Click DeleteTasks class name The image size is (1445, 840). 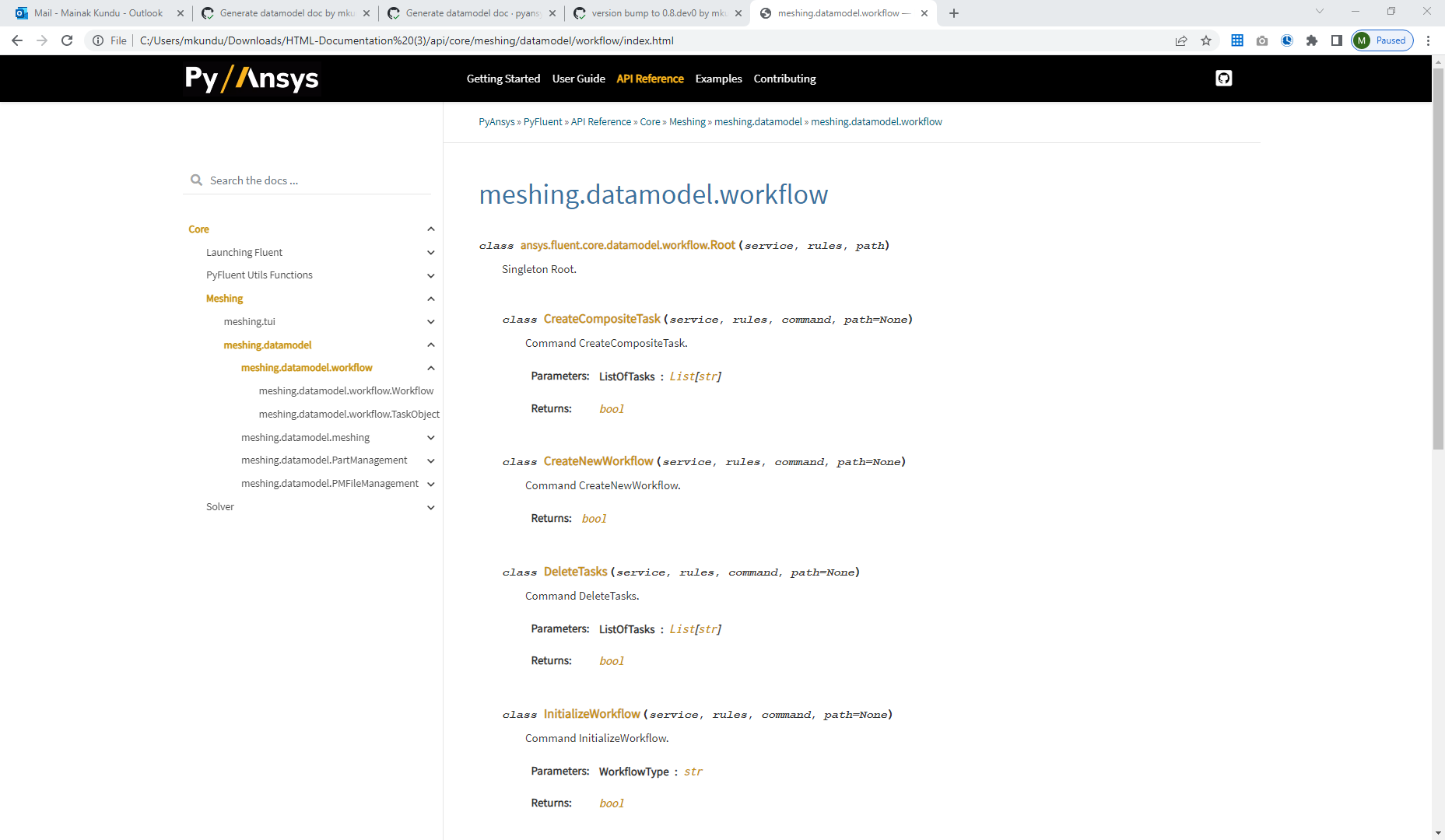pyautogui.click(x=575, y=572)
